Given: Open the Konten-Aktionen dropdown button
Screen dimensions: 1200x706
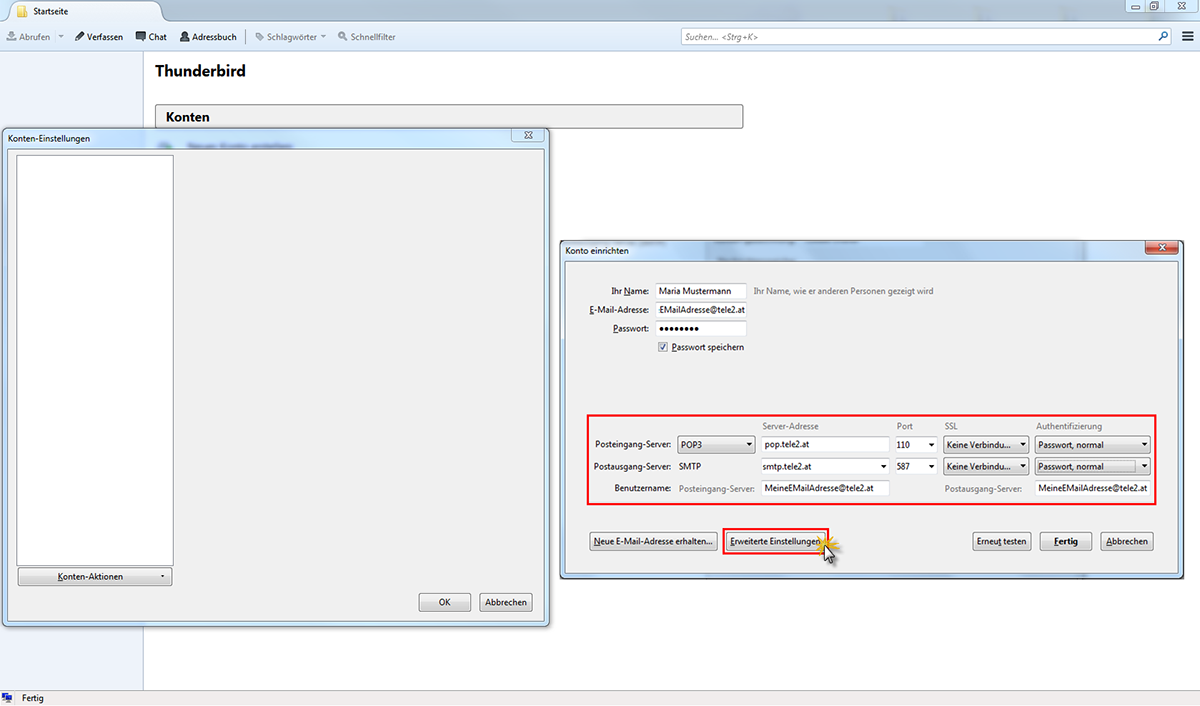Looking at the screenshot, I should coord(95,577).
